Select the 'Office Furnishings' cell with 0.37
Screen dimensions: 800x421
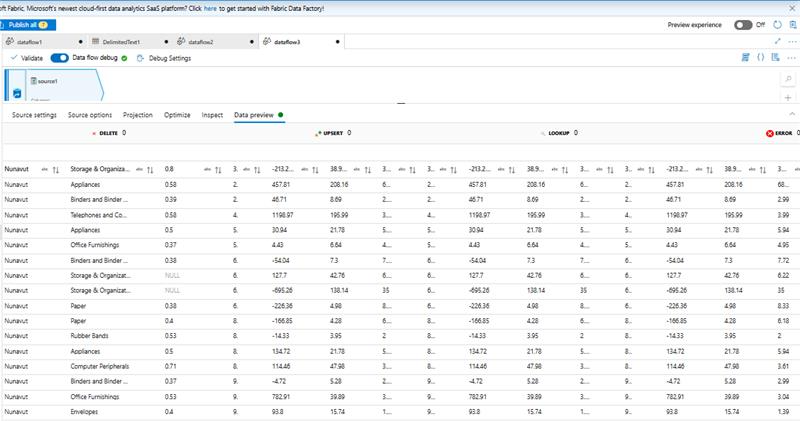pyautogui.click(x=94, y=245)
